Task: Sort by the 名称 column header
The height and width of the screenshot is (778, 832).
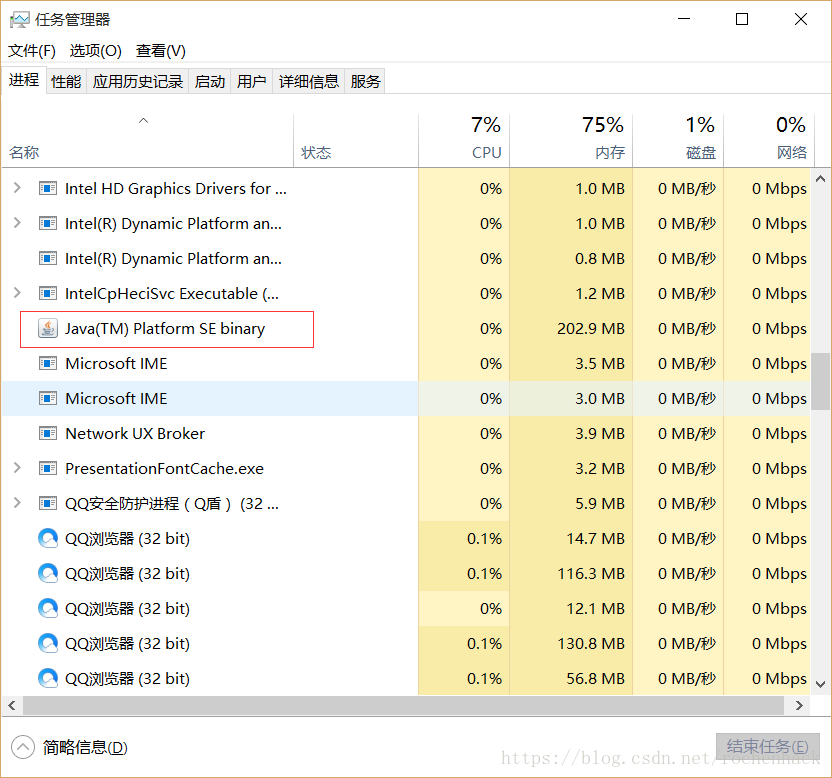Action: (x=148, y=141)
